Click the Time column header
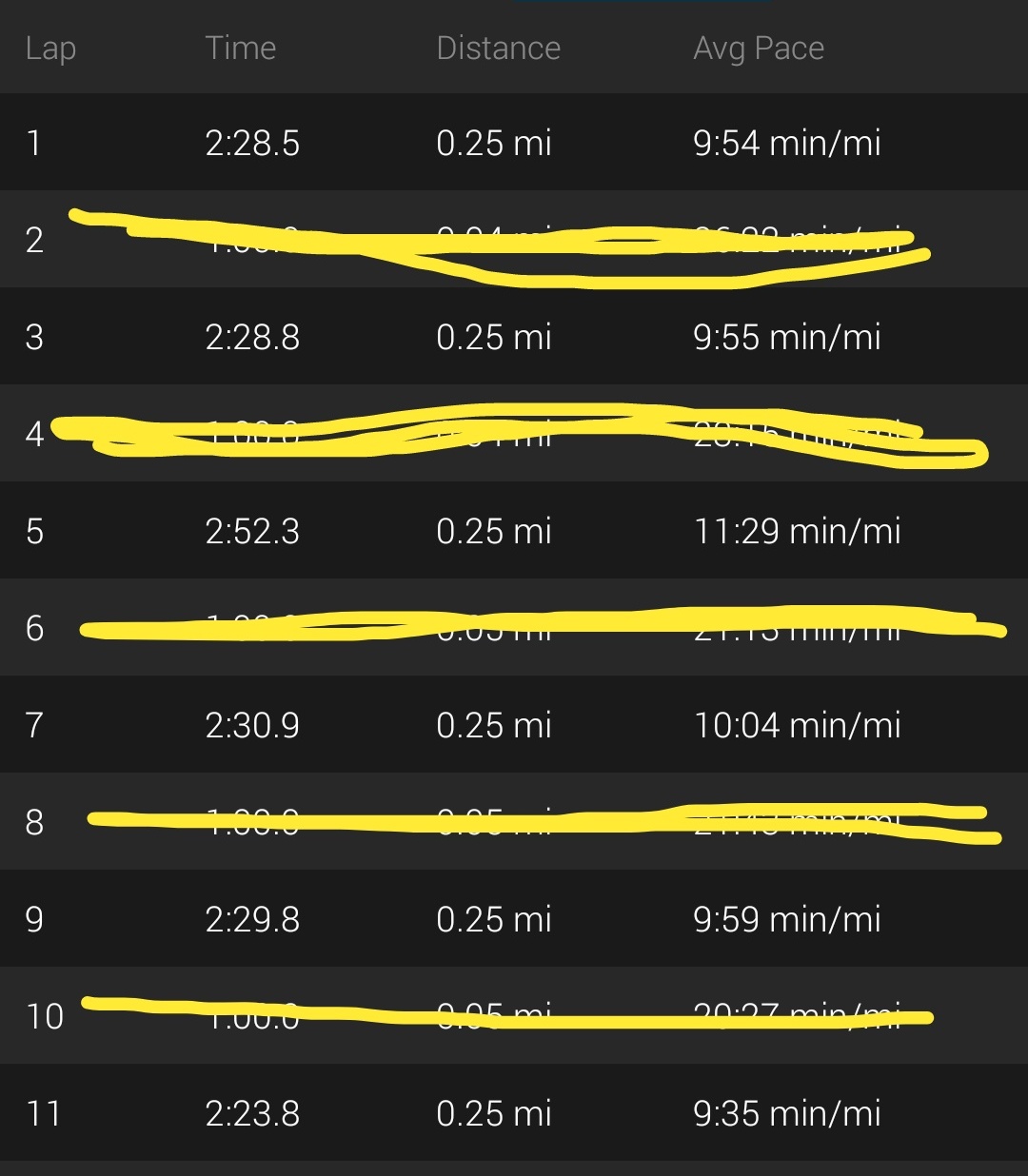 coord(241,49)
